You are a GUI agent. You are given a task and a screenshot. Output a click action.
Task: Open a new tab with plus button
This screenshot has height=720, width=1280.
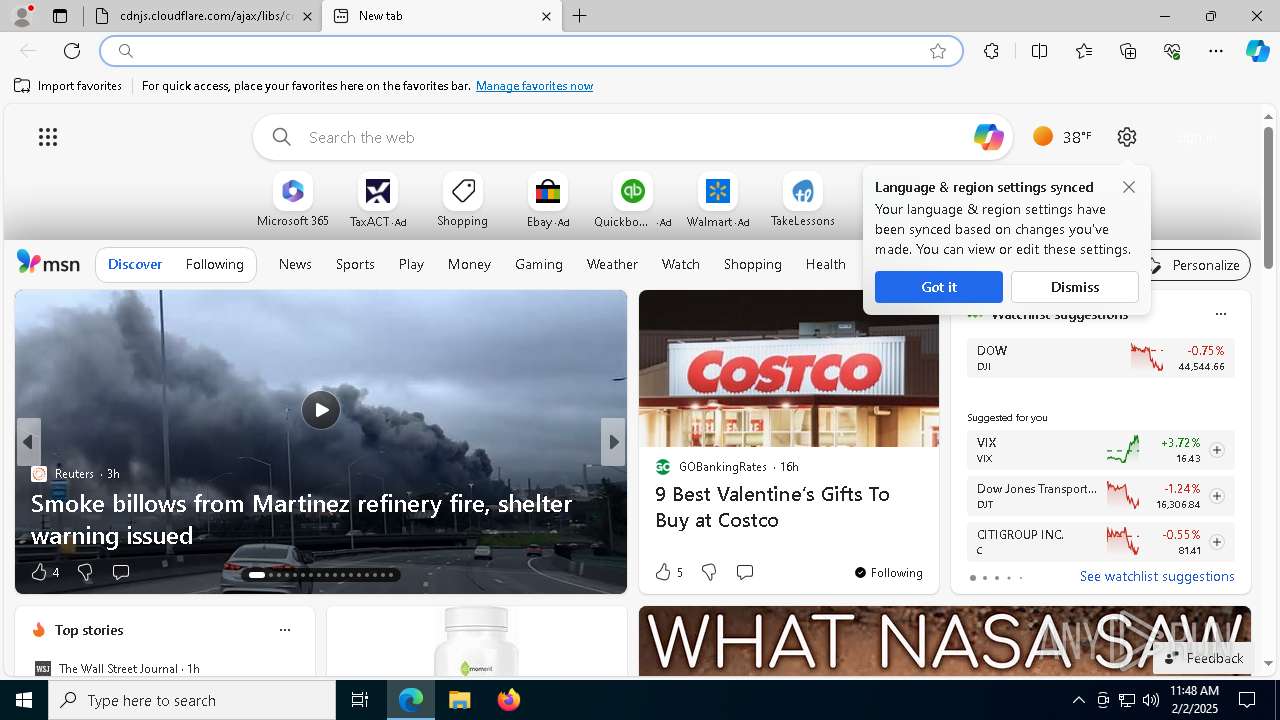point(580,16)
